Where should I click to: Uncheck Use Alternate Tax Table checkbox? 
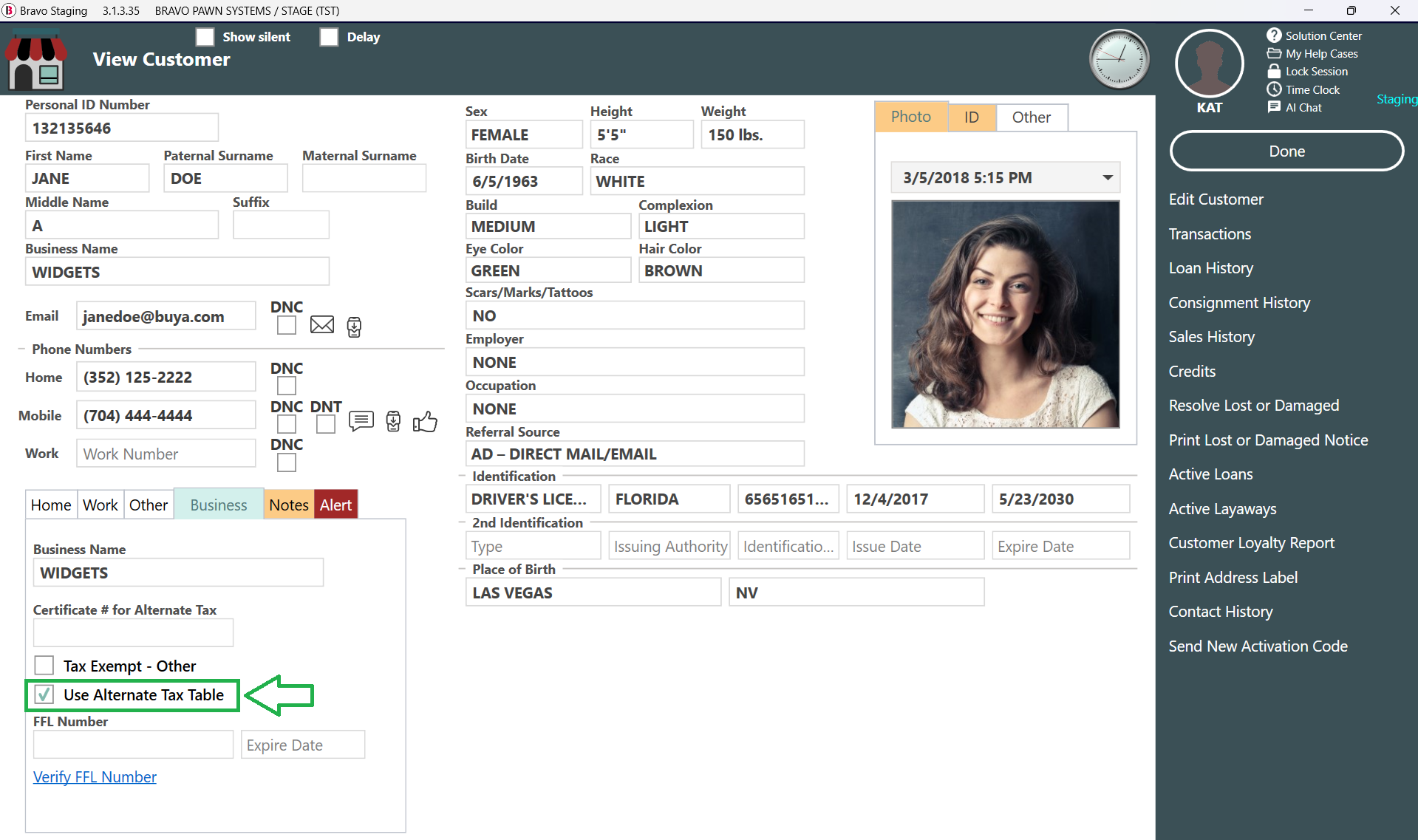click(x=44, y=694)
